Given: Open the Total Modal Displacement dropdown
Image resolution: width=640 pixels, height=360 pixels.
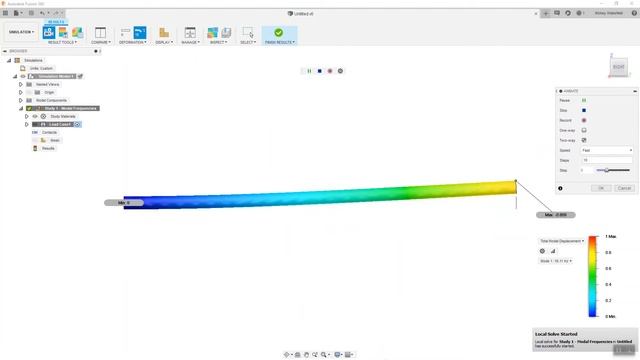Looking at the screenshot, I should [562, 241].
